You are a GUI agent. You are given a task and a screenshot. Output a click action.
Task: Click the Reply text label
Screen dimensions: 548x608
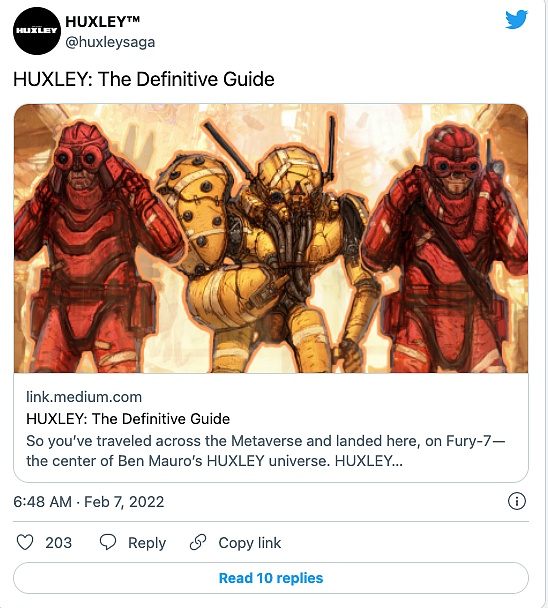click(x=147, y=542)
